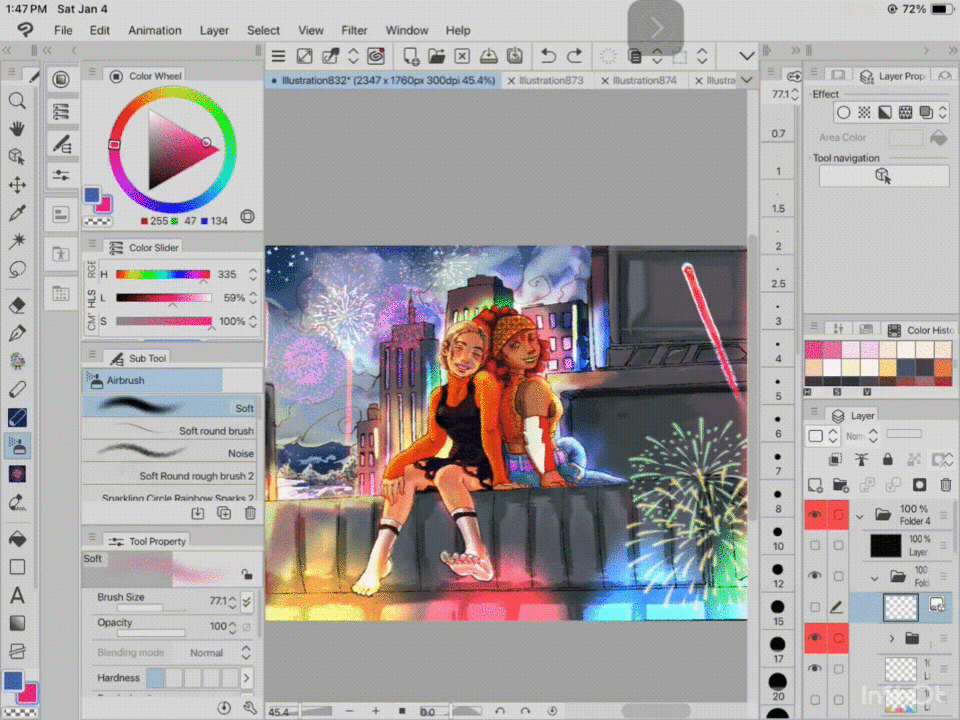Delete layer with the trash icon

point(944,485)
